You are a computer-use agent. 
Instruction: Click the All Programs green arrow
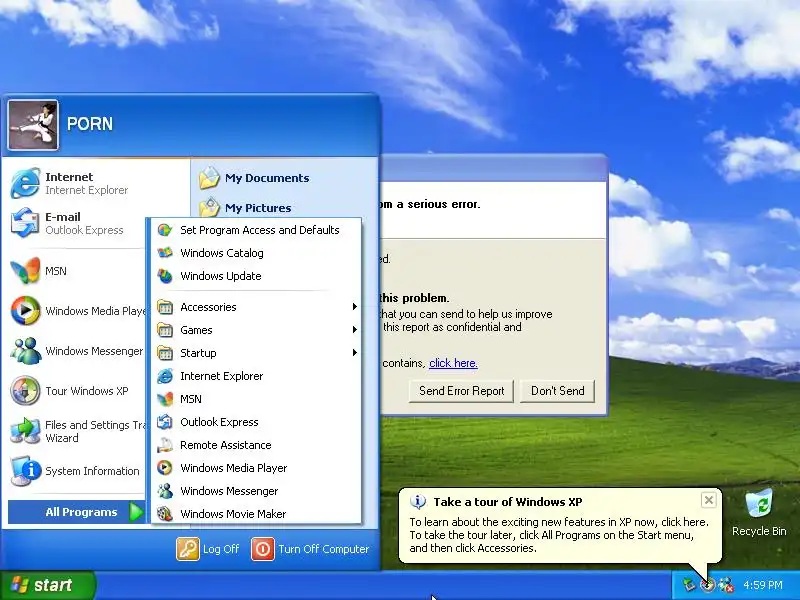[x=136, y=512]
